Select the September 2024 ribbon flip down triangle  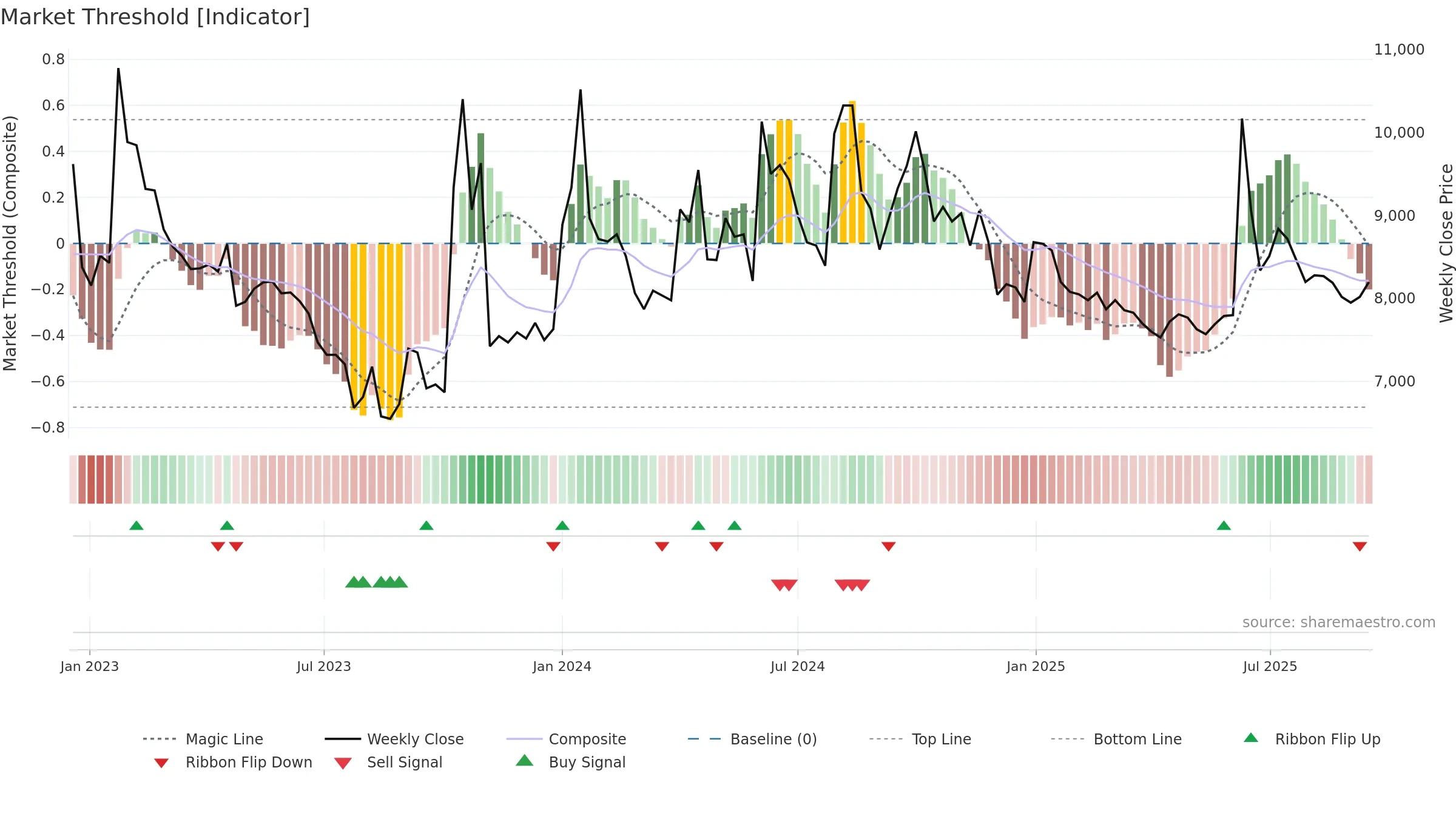[889, 547]
